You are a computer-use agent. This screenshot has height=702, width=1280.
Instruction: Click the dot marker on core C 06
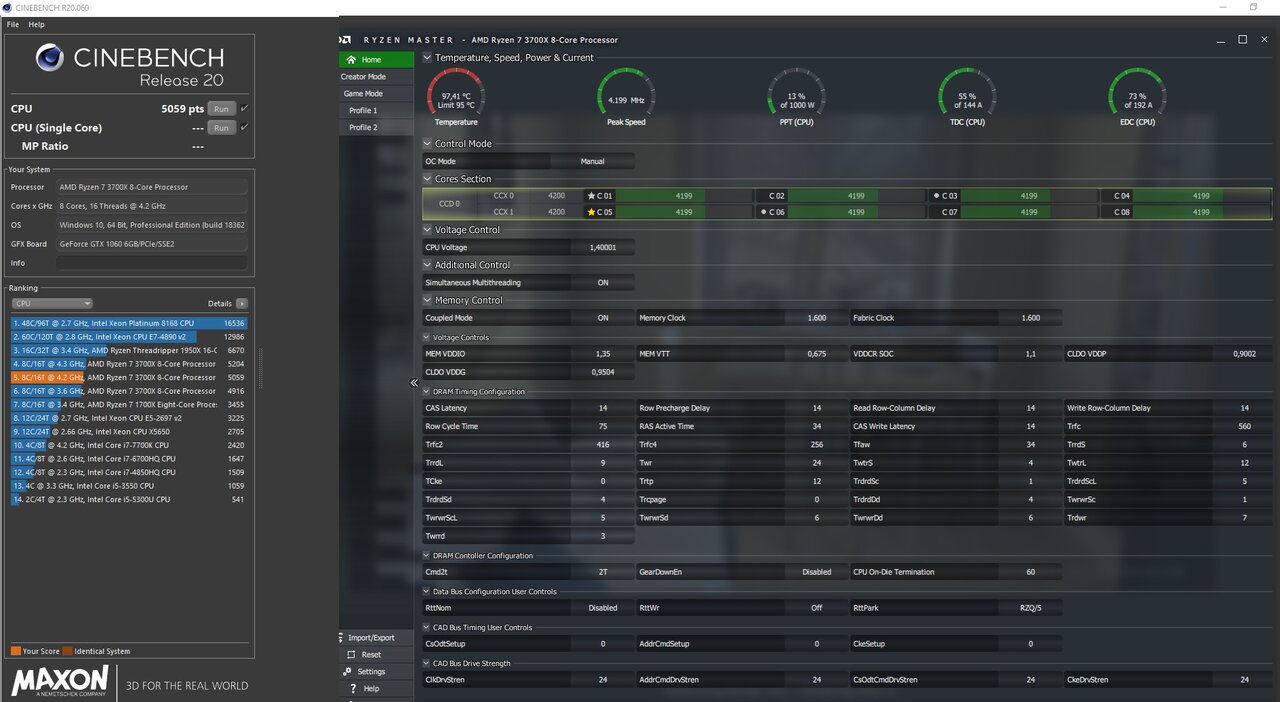tap(764, 212)
